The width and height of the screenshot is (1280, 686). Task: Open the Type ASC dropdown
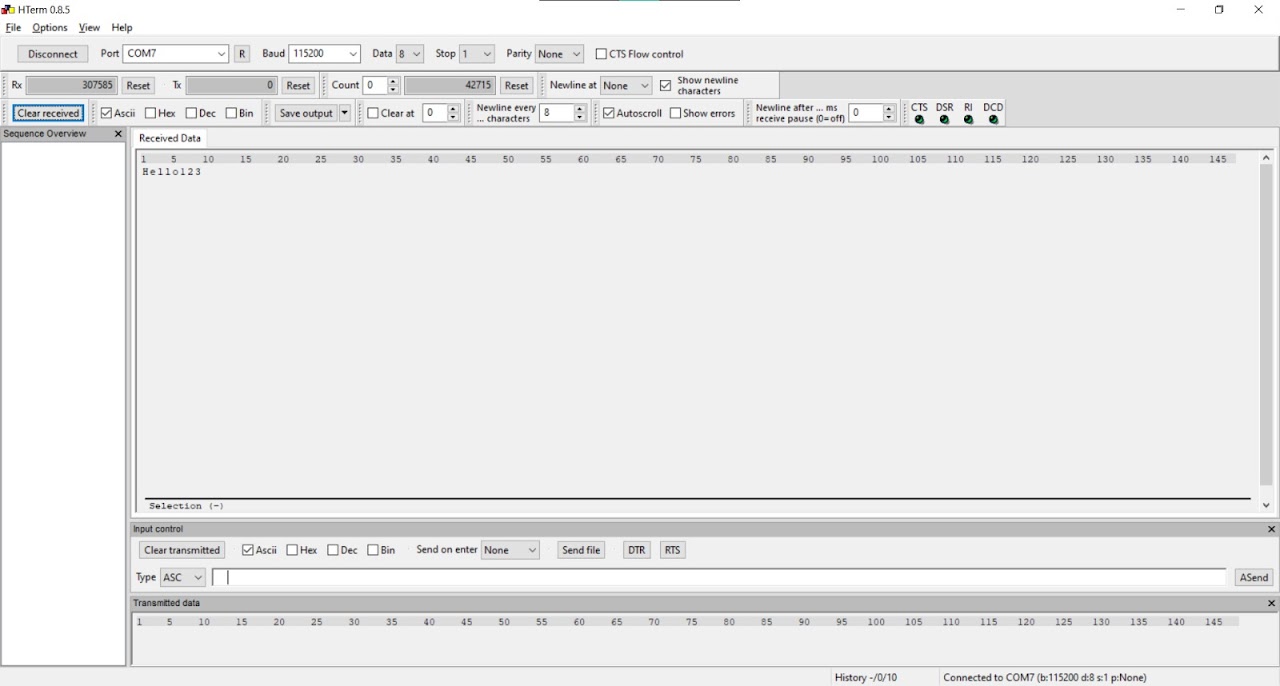pyautogui.click(x=183, y=577)
